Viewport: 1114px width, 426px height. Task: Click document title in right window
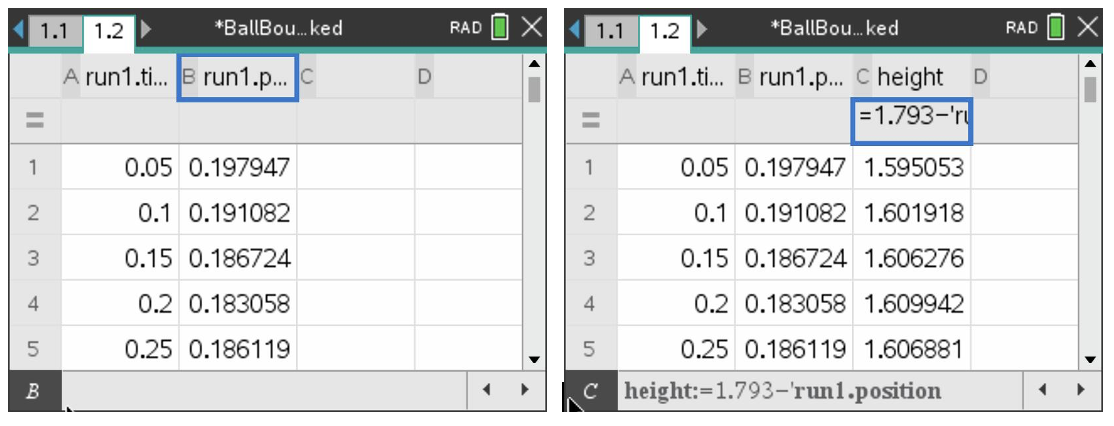[834, 28]
